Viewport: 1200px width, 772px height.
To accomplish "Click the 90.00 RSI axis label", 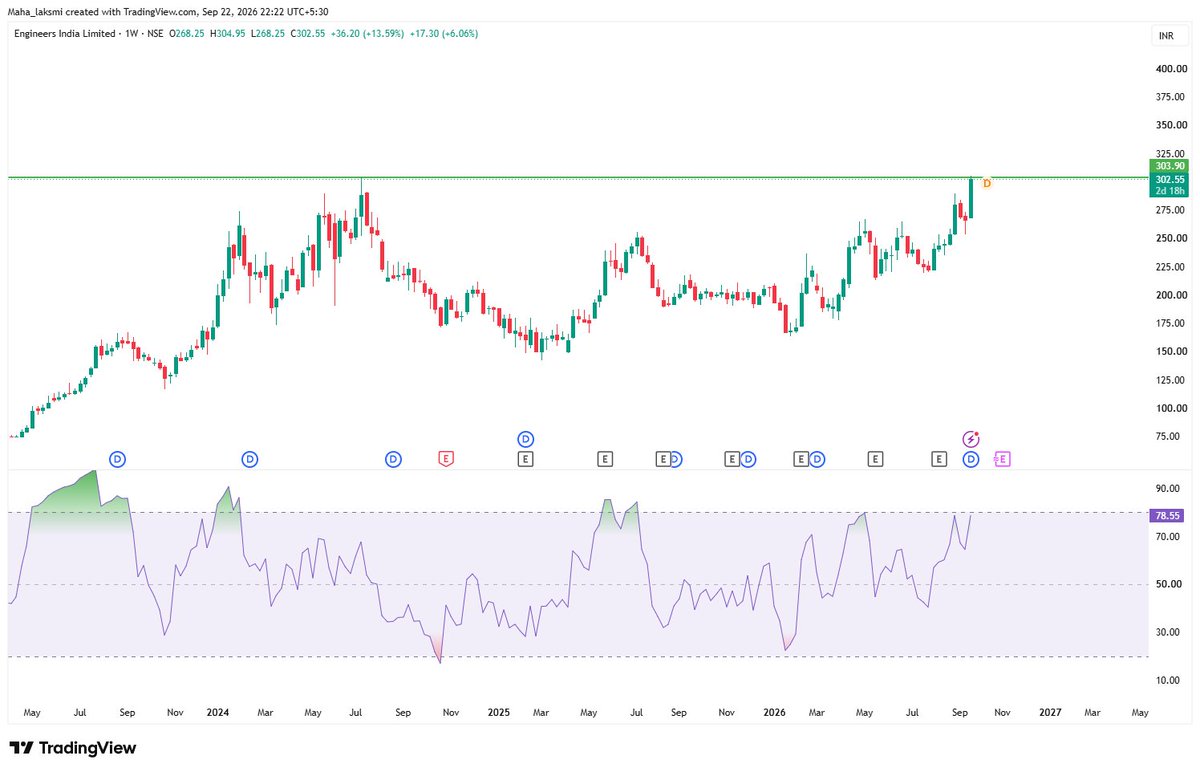I will point(1170,488).
